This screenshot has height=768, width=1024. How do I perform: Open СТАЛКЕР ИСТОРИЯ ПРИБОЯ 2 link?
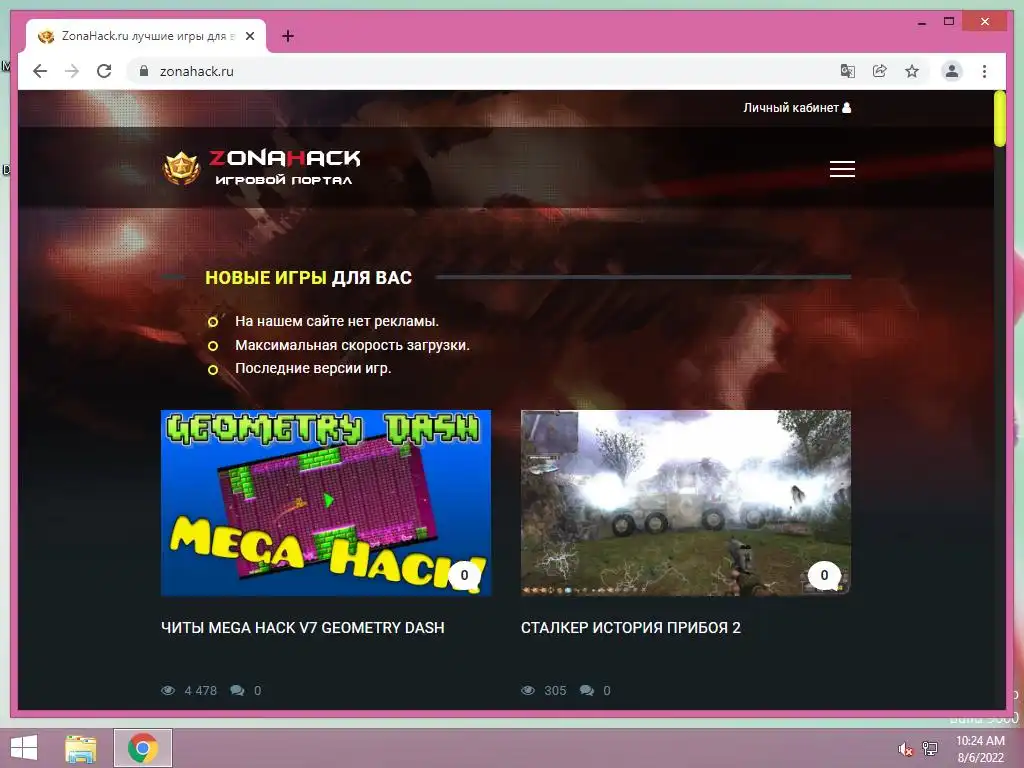click(x=630, y=628)
